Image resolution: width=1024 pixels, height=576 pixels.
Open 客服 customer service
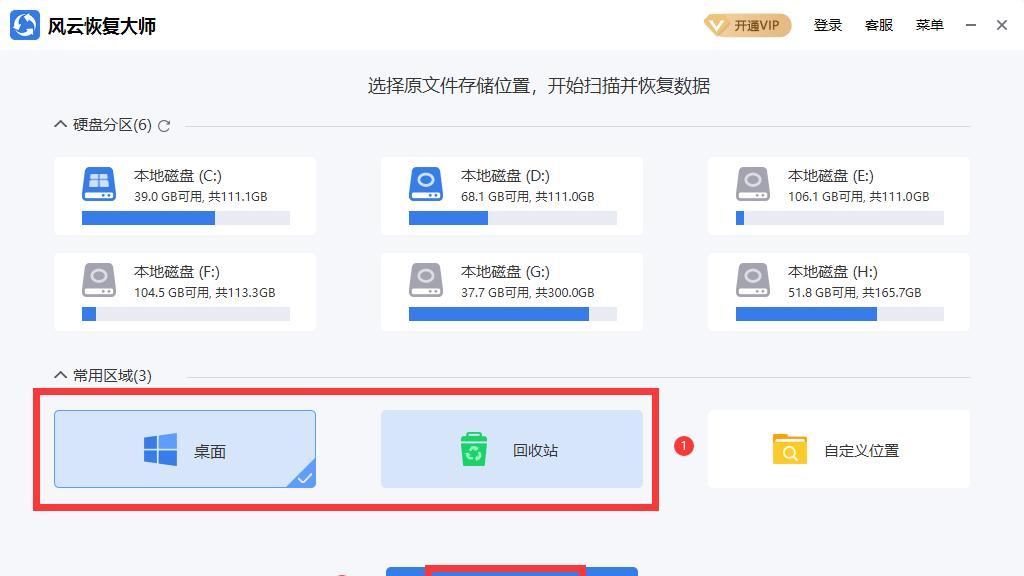[x=878, y=25]
